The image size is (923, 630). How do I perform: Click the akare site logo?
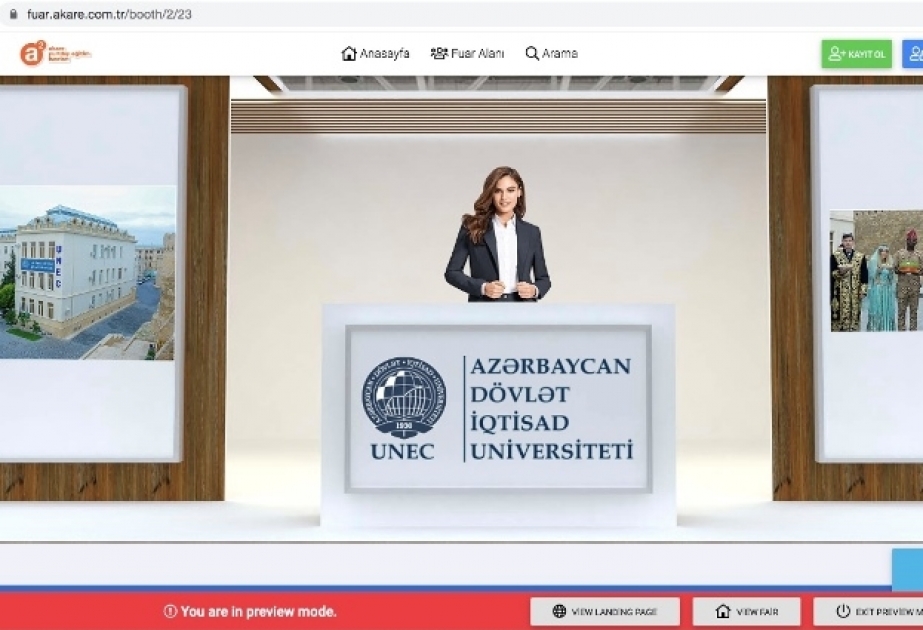pyautogui.click(x=55, y=53)
